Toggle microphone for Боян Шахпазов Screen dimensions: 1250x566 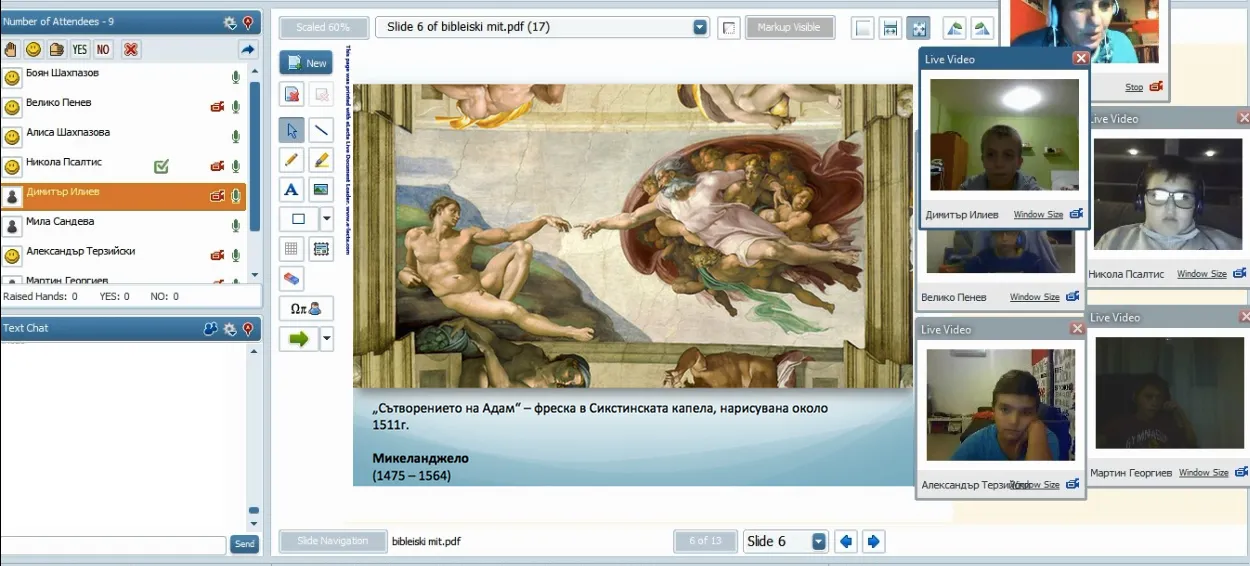(236, 77)
